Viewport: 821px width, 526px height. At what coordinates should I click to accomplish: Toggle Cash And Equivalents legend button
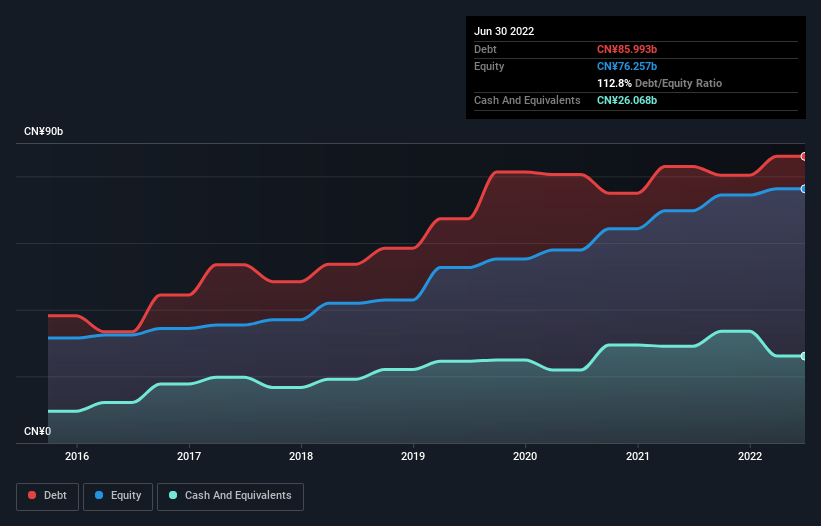tap(230, 496)
